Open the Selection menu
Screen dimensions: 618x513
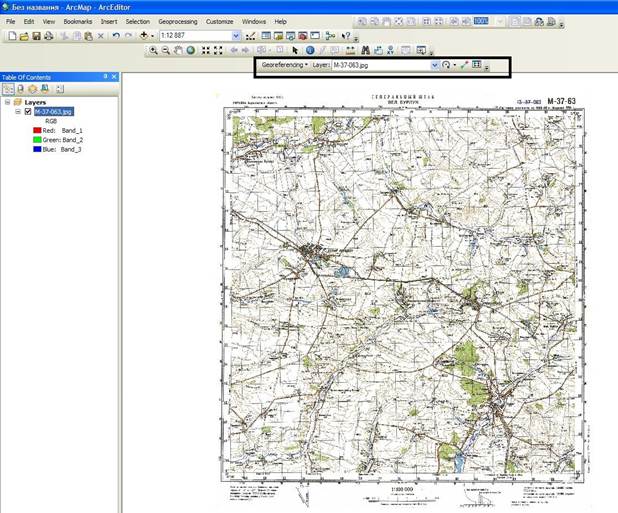138,22
